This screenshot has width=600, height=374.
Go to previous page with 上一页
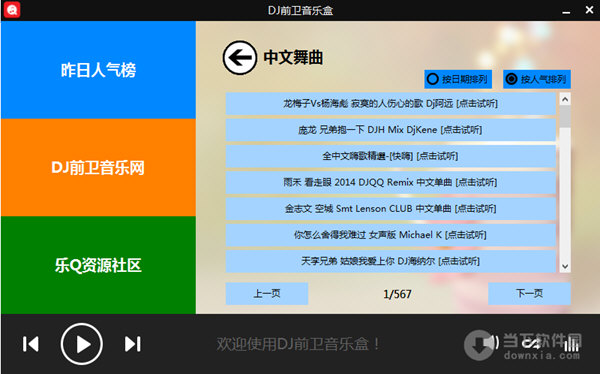(x=267, y=294)
